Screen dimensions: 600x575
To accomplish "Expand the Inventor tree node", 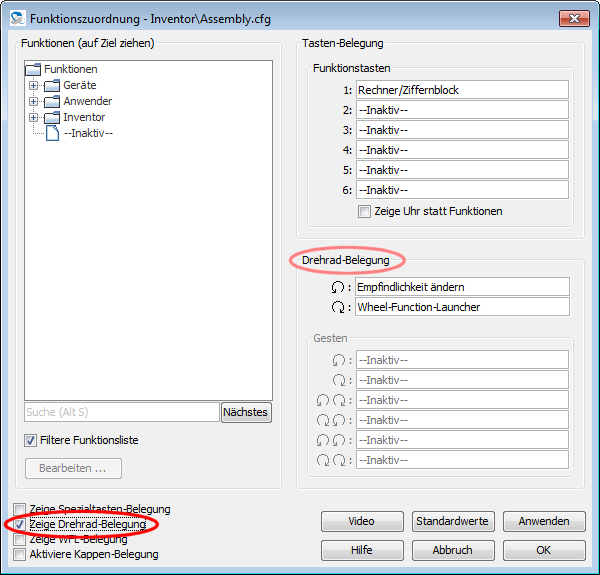I will click(33, 117).
